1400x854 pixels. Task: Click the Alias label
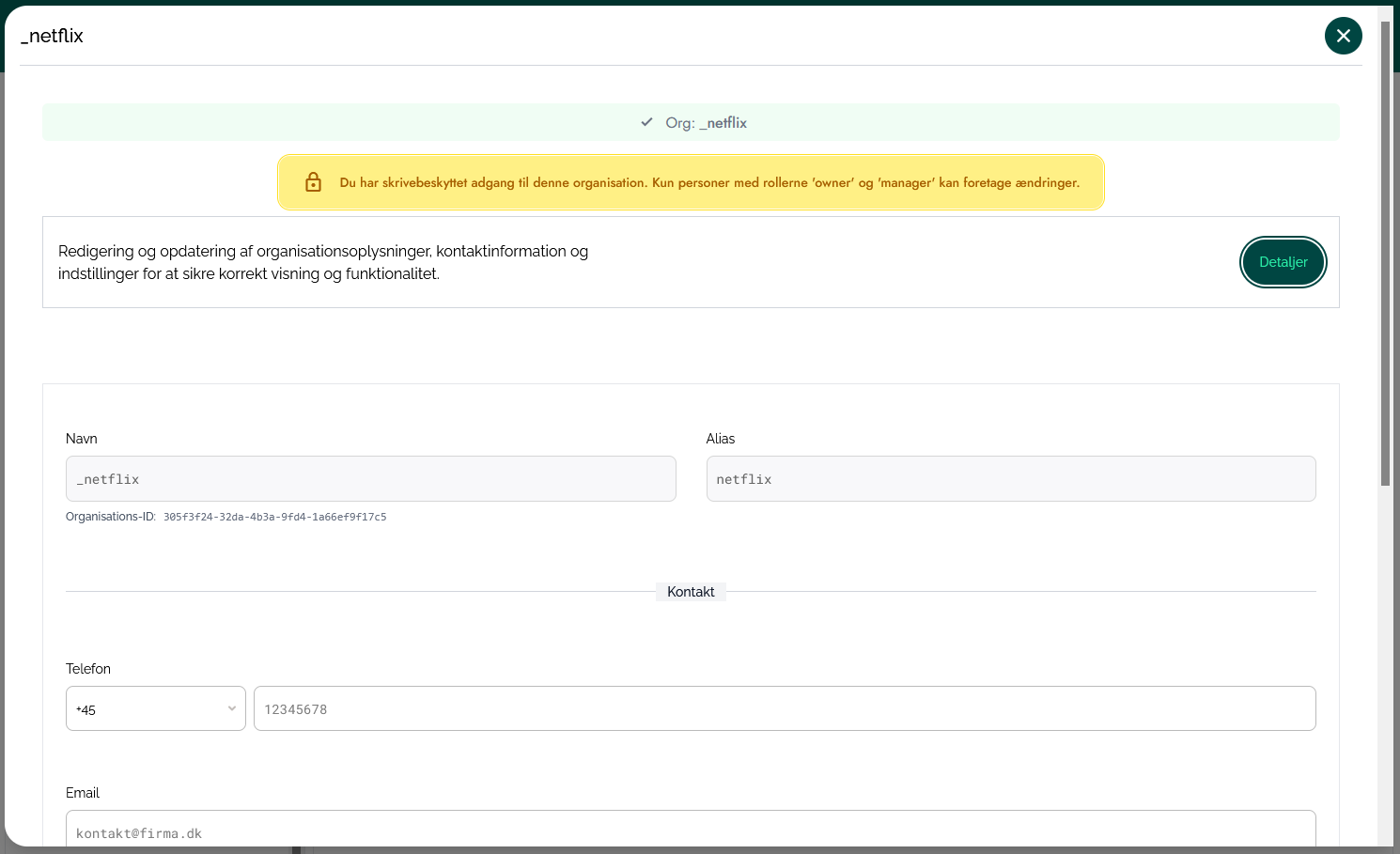click(x=721, y=439)
